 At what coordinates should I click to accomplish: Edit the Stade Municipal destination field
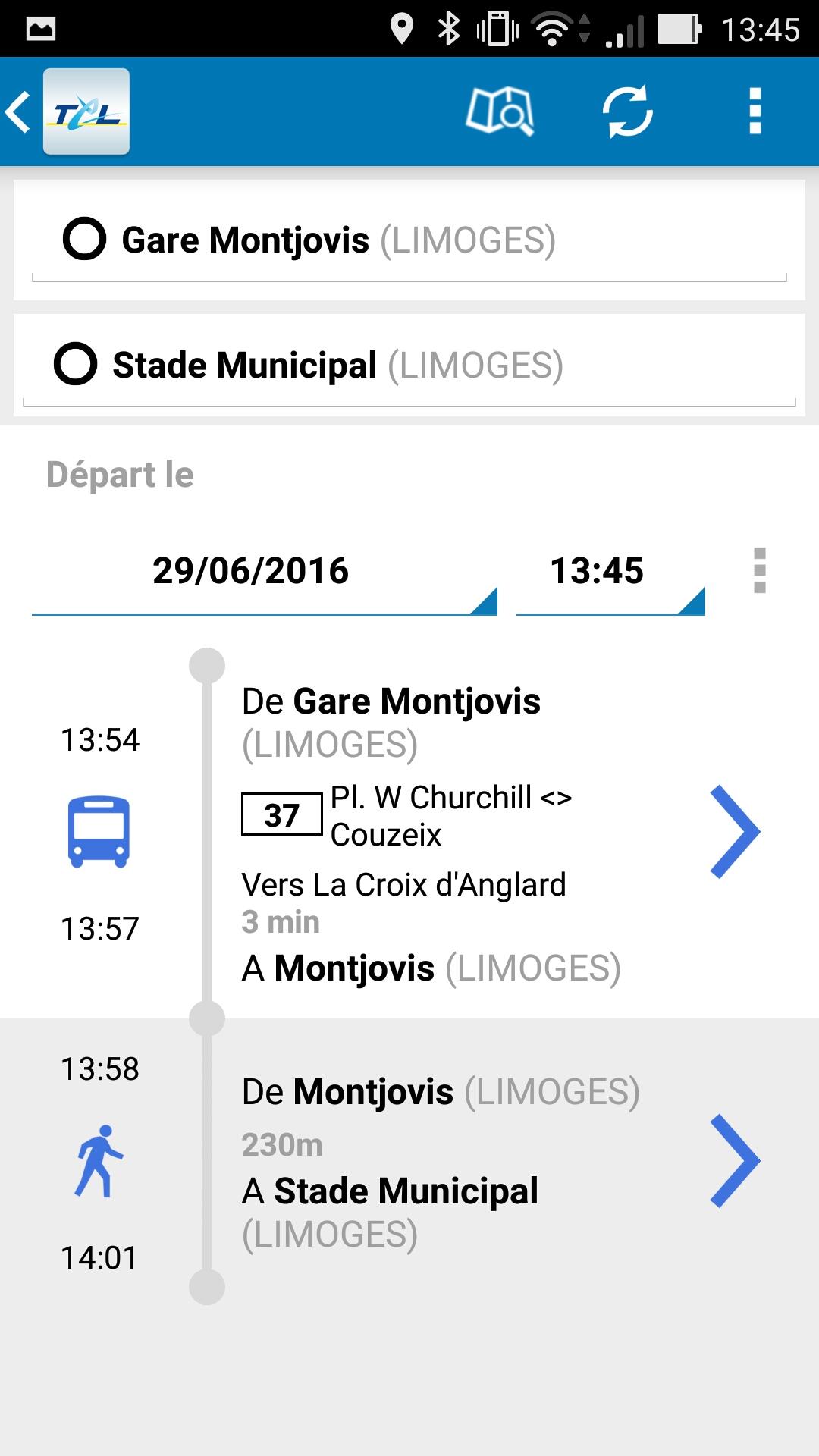click(425, 366)
